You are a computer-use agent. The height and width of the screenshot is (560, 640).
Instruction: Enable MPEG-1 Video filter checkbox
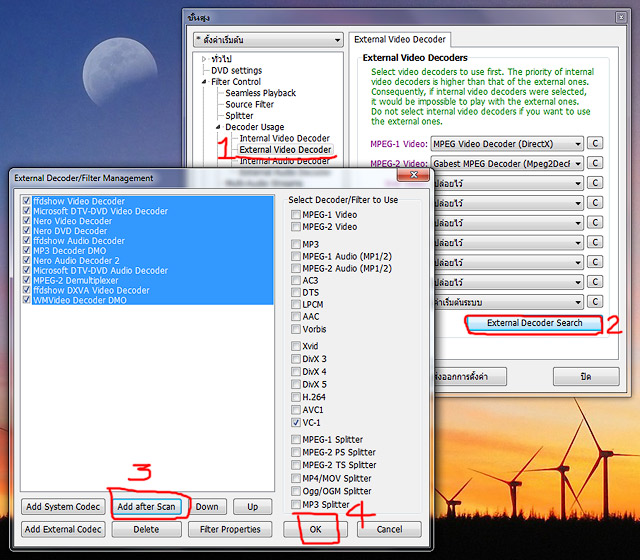(x=296, y=214)
